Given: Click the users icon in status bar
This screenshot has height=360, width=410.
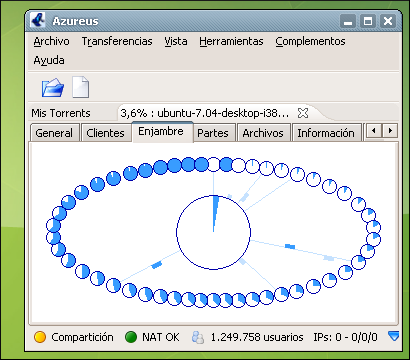Looking at the screenshot, I should [x=198, y=337].
